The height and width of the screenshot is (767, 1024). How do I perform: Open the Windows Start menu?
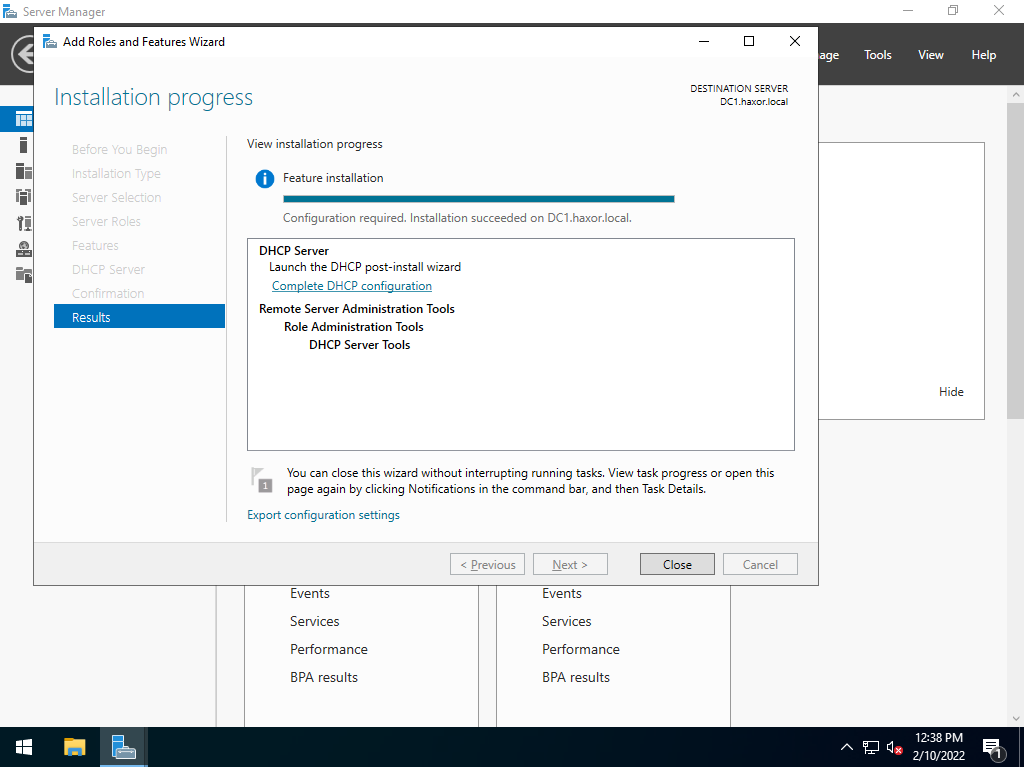pos(24,747)
